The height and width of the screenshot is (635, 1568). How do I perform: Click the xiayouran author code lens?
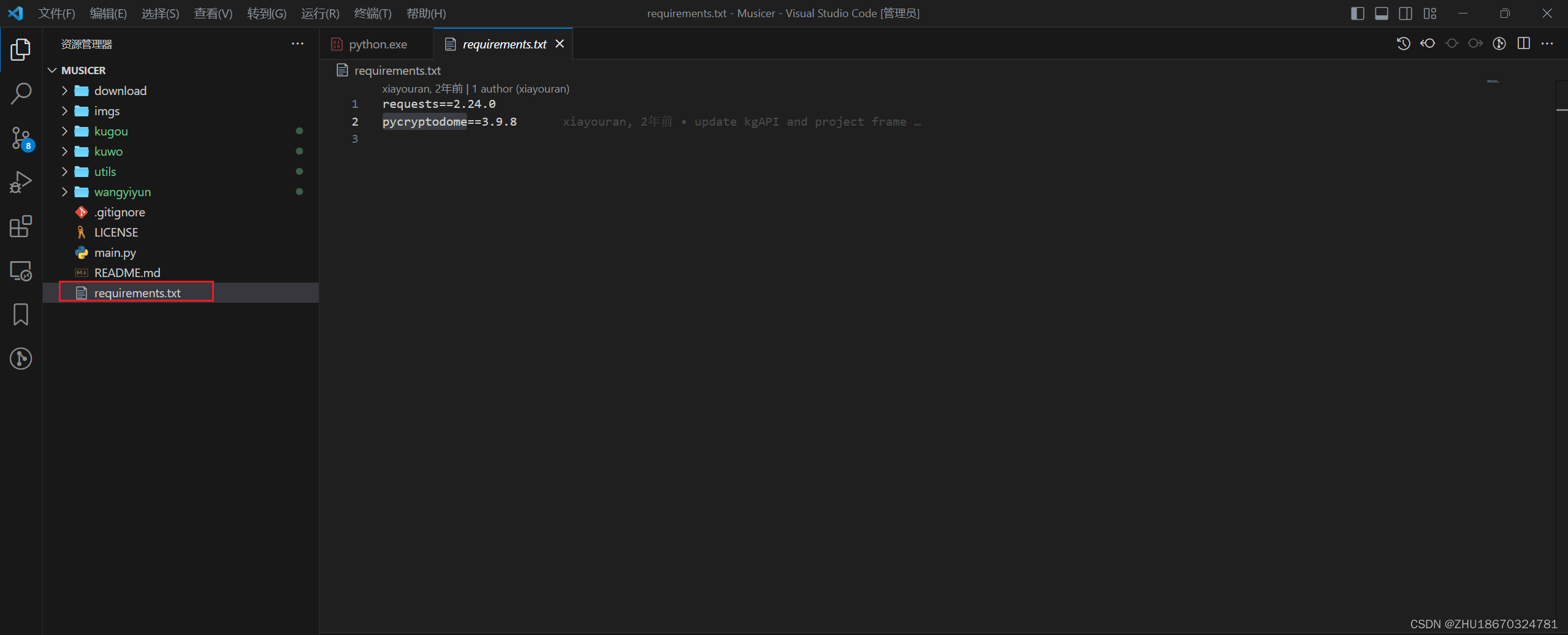pyautogui.click(x=476, y=89)
